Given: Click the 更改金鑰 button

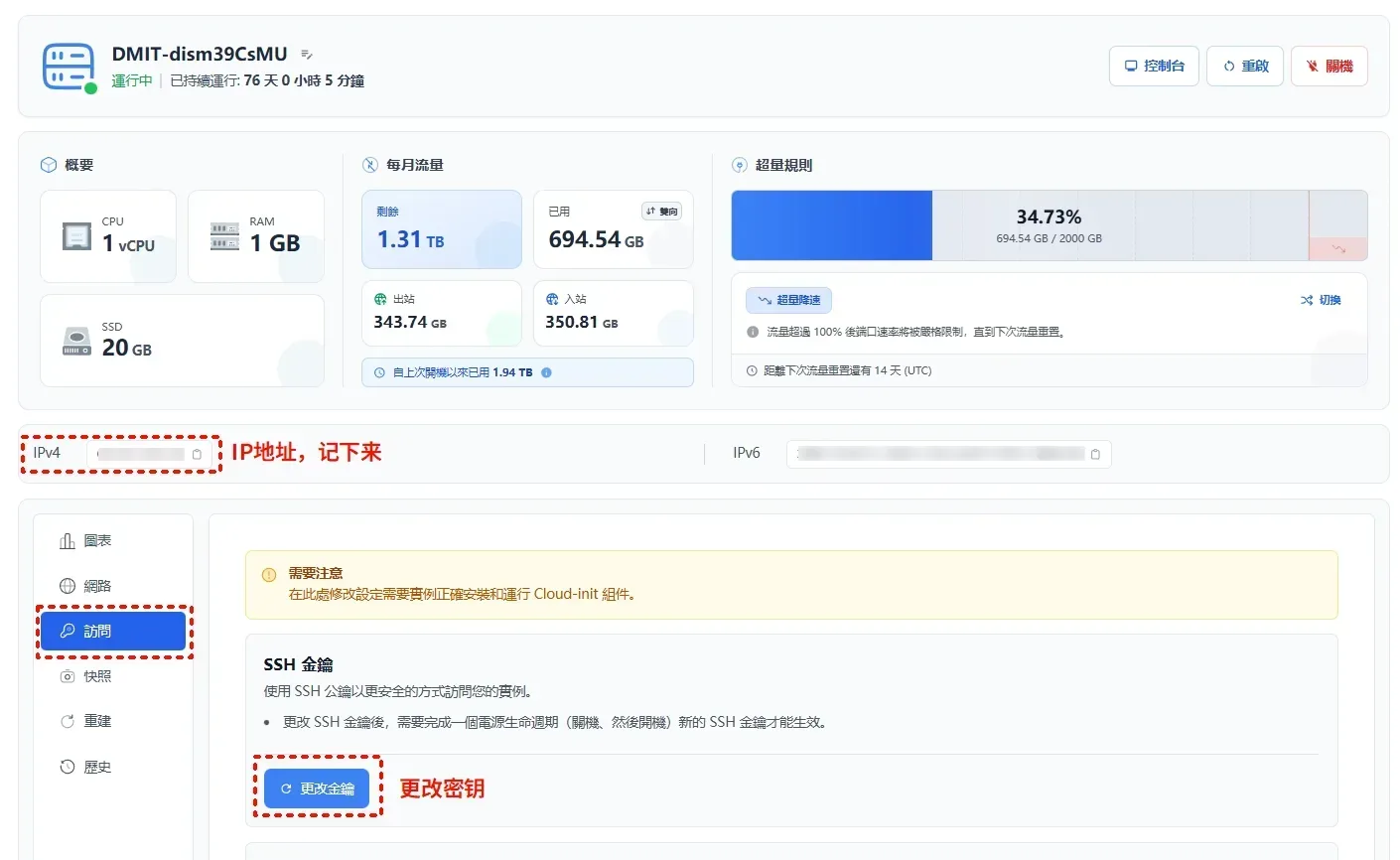Looking at the screenshot, I should click(x=317, y=788).
